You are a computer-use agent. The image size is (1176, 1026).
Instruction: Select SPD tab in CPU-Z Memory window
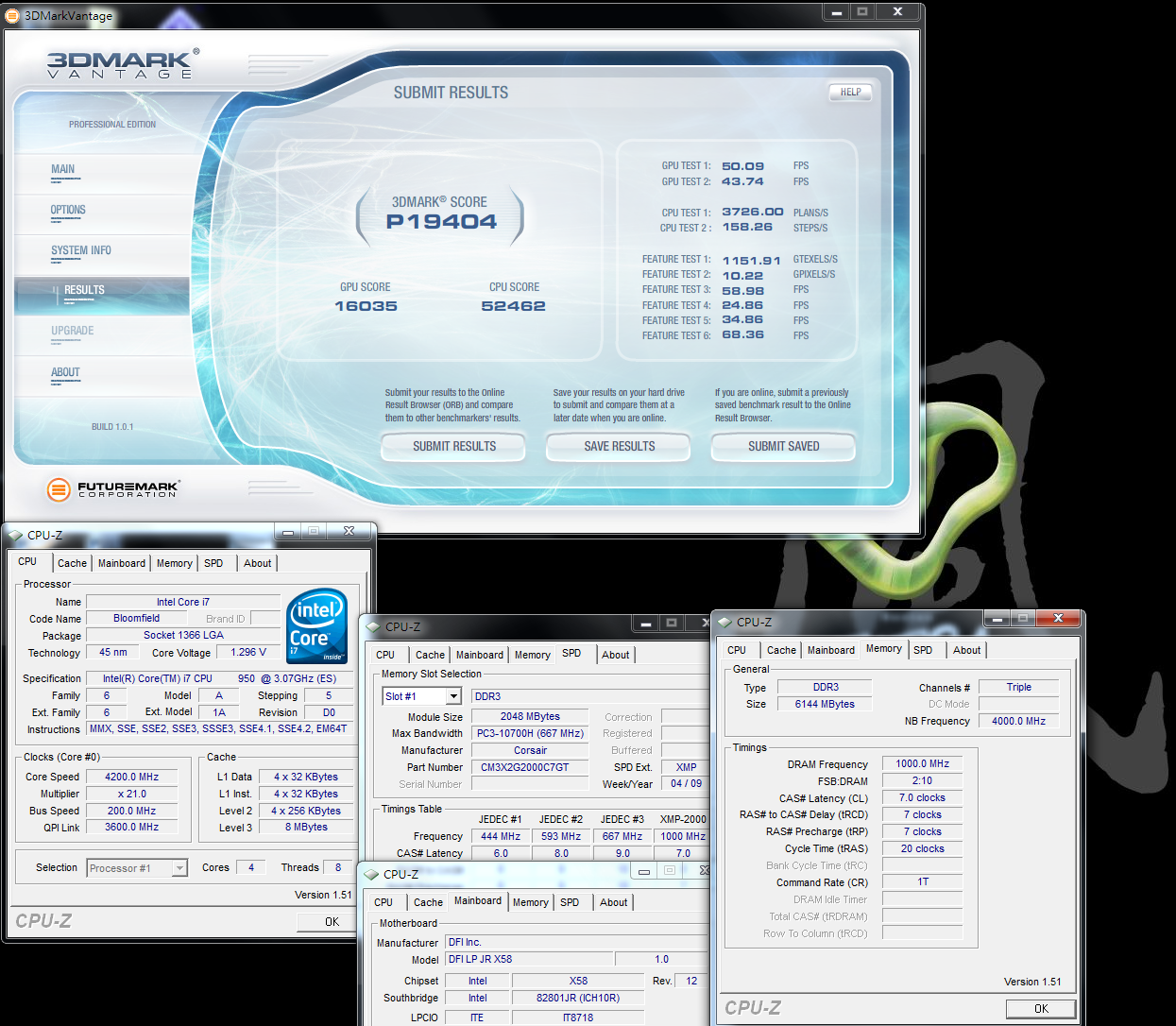(923, 650)
